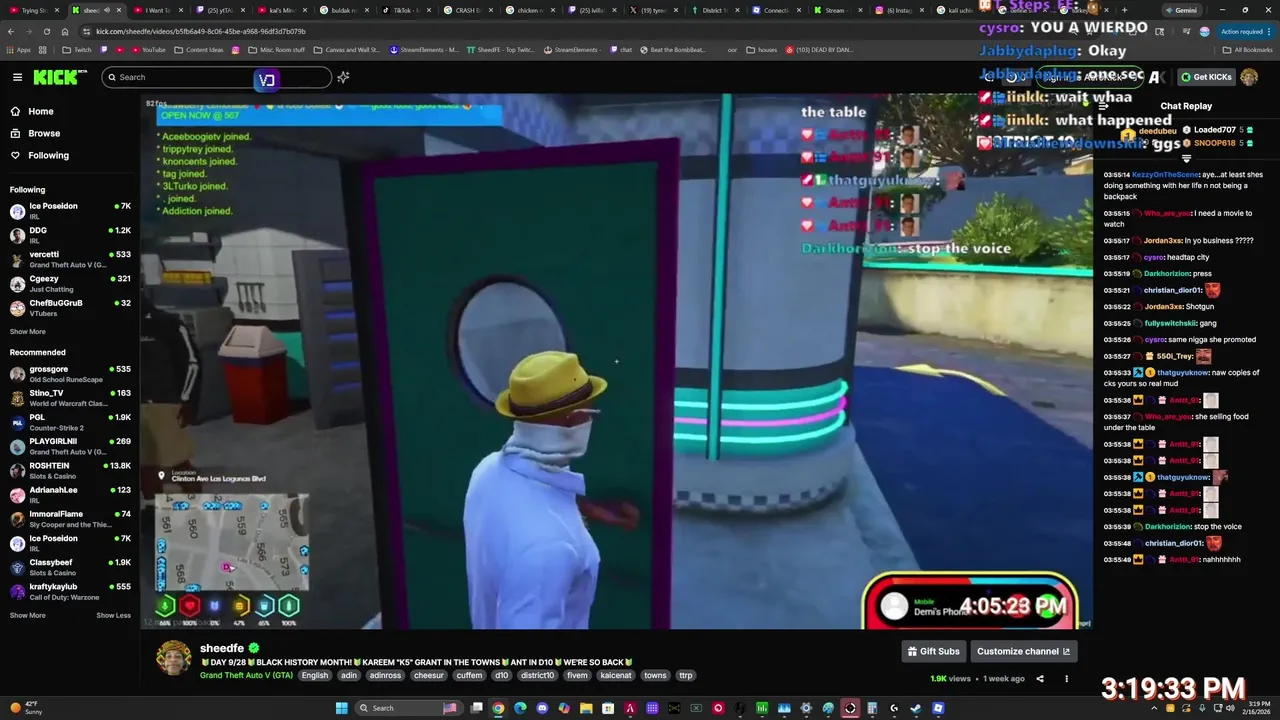Click the Kick search field
The width and height of the screenshot is (1280, 720).
coord(216,77)
